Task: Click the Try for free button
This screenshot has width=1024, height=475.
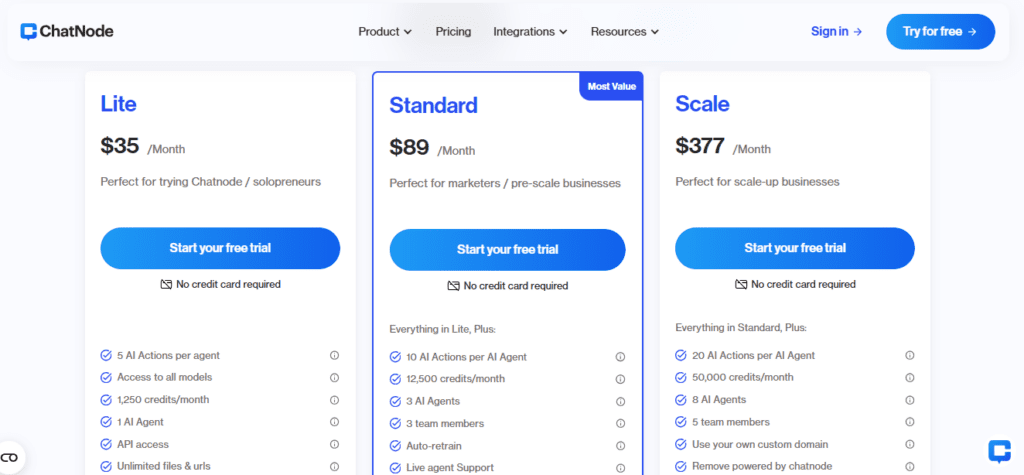Action: (940, 31)
